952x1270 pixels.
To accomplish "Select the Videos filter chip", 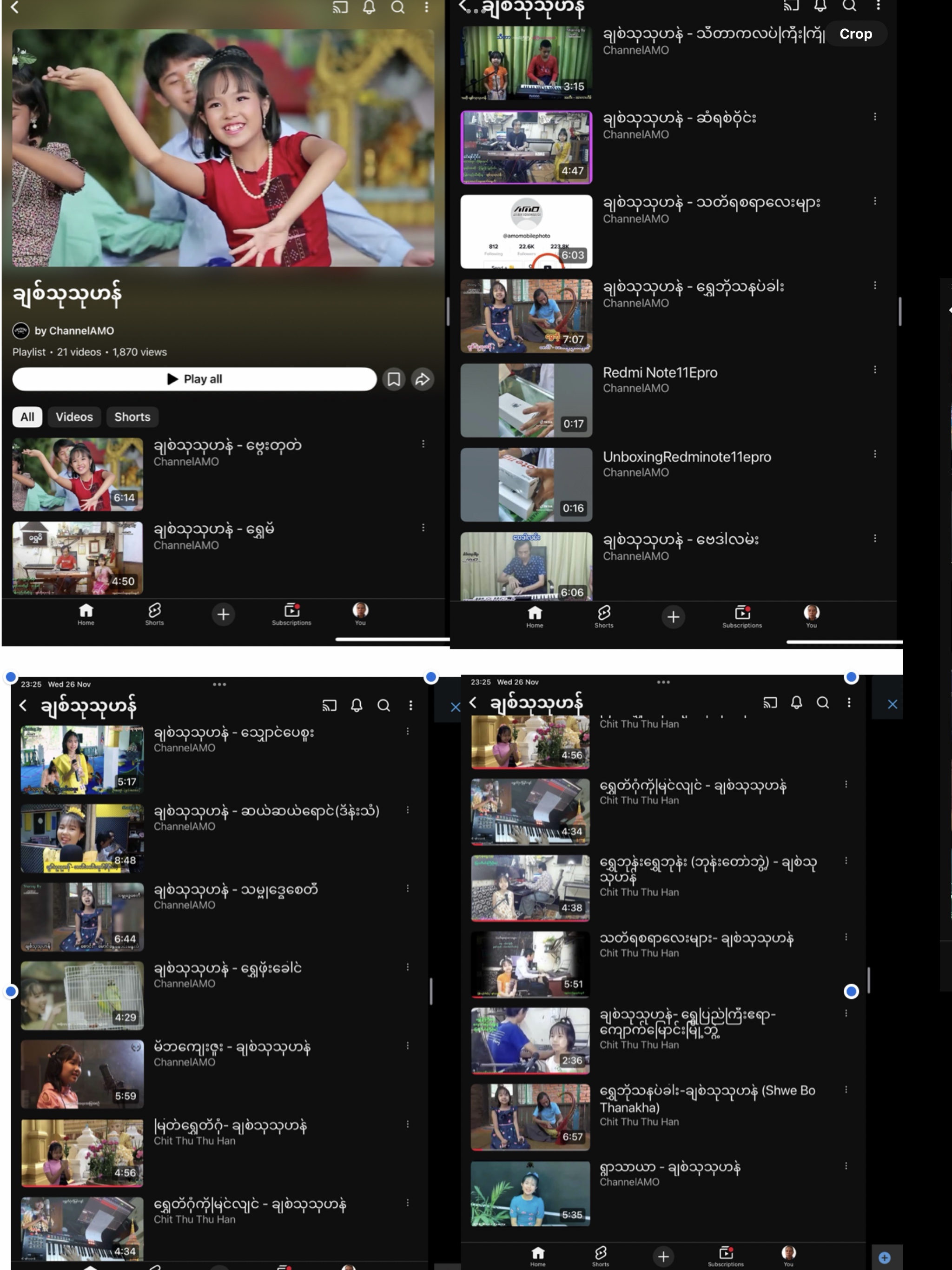I will [x=74, y=417].
